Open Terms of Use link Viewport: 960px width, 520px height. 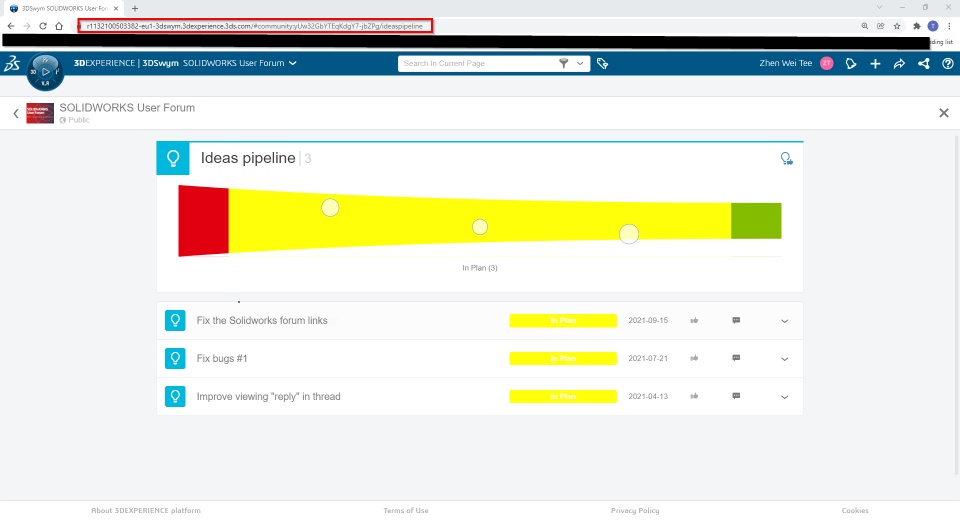click(406, 510)
